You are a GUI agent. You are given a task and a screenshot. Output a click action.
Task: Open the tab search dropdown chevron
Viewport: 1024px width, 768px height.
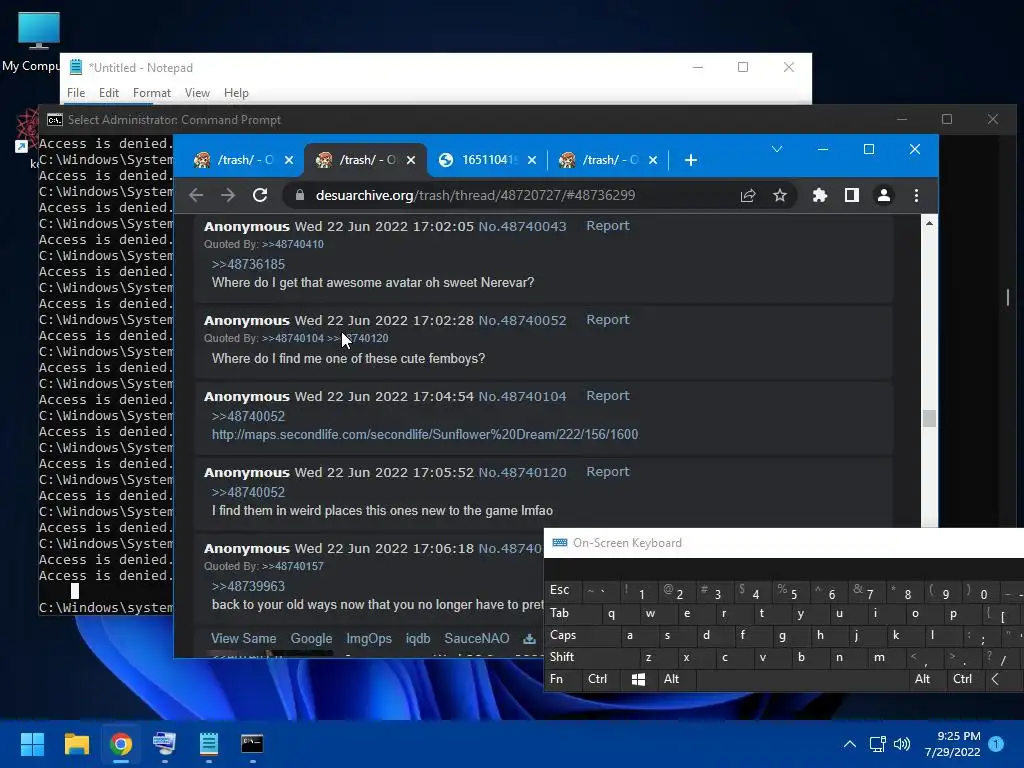[x=777, y=150]
